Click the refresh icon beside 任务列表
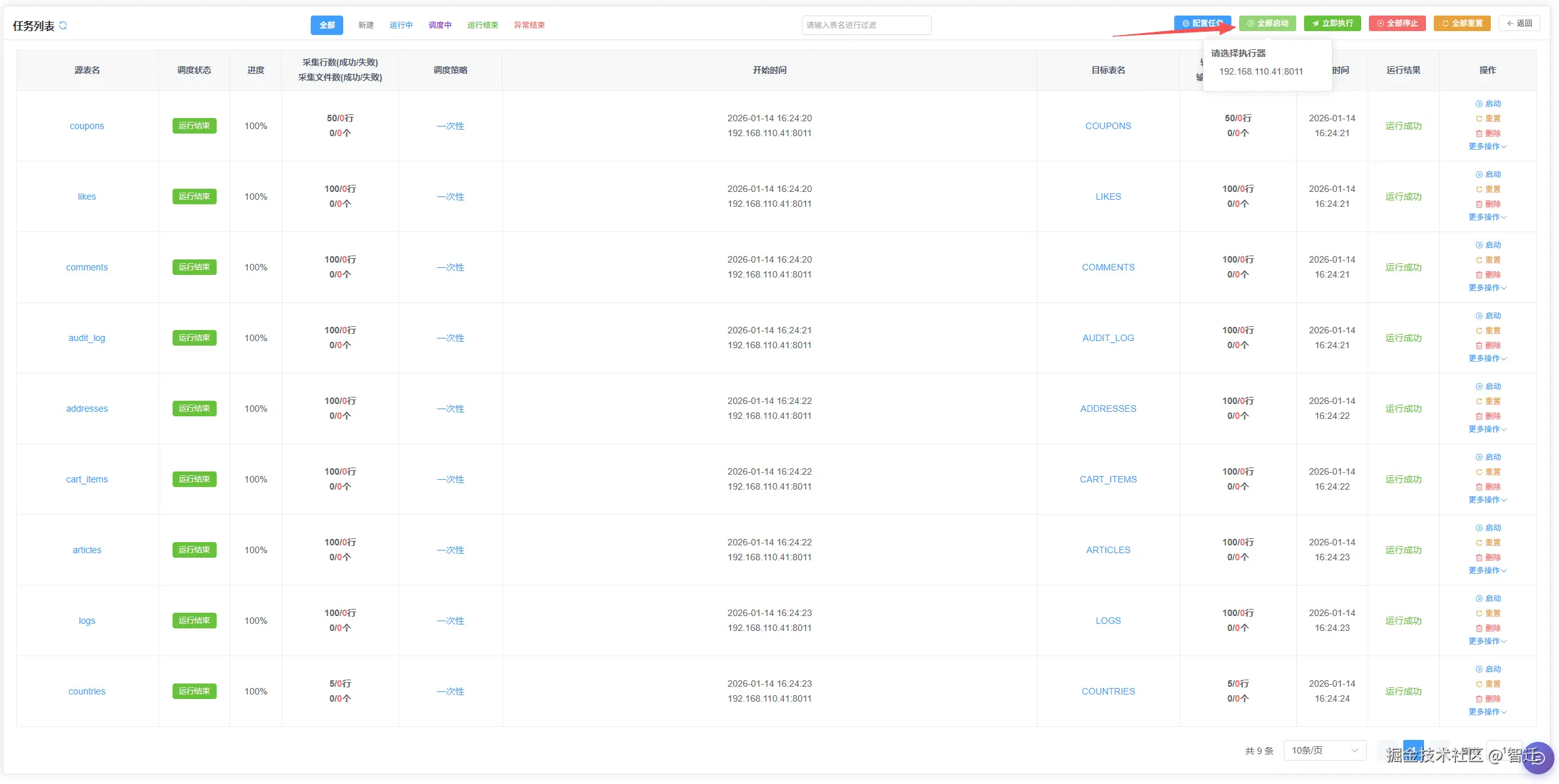1559x784 pixels. pos(63,25)
